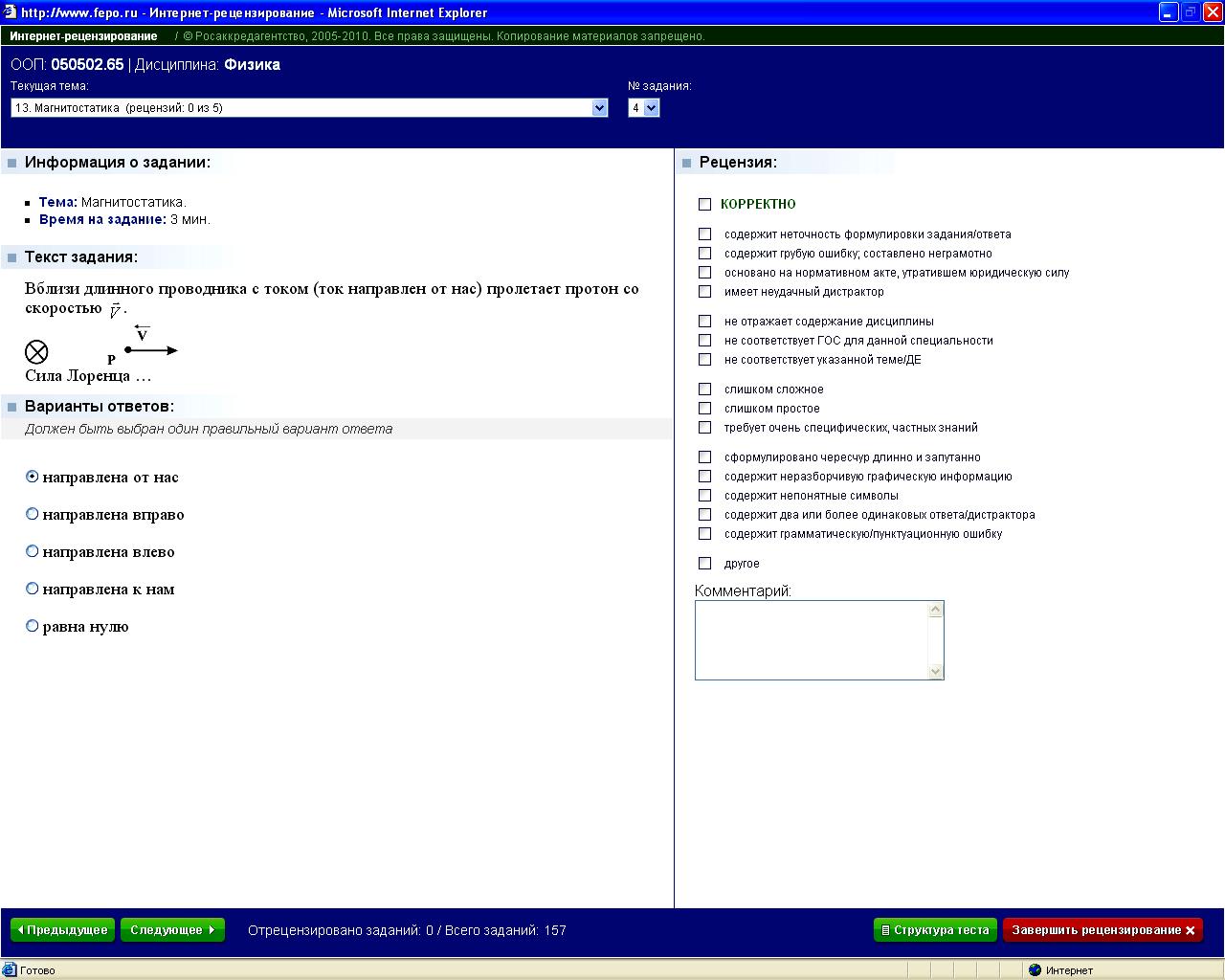Select answer 'направлена к нам'

33,589
